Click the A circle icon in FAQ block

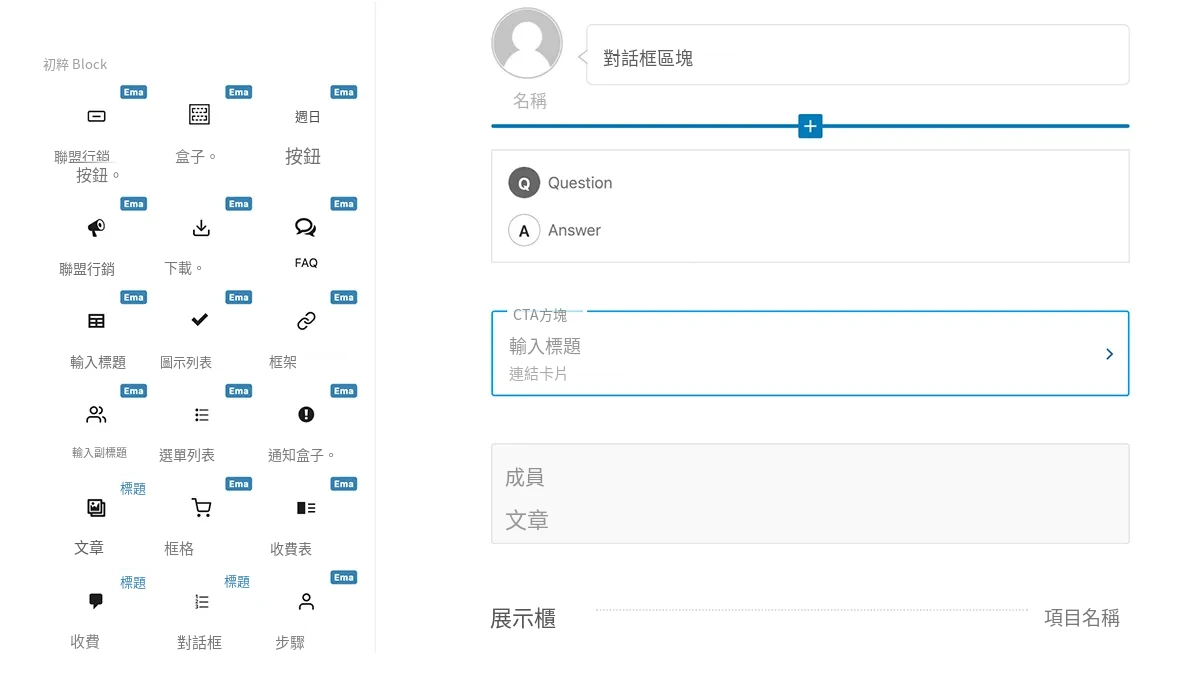pyautogui.click(x=524, y=230)
